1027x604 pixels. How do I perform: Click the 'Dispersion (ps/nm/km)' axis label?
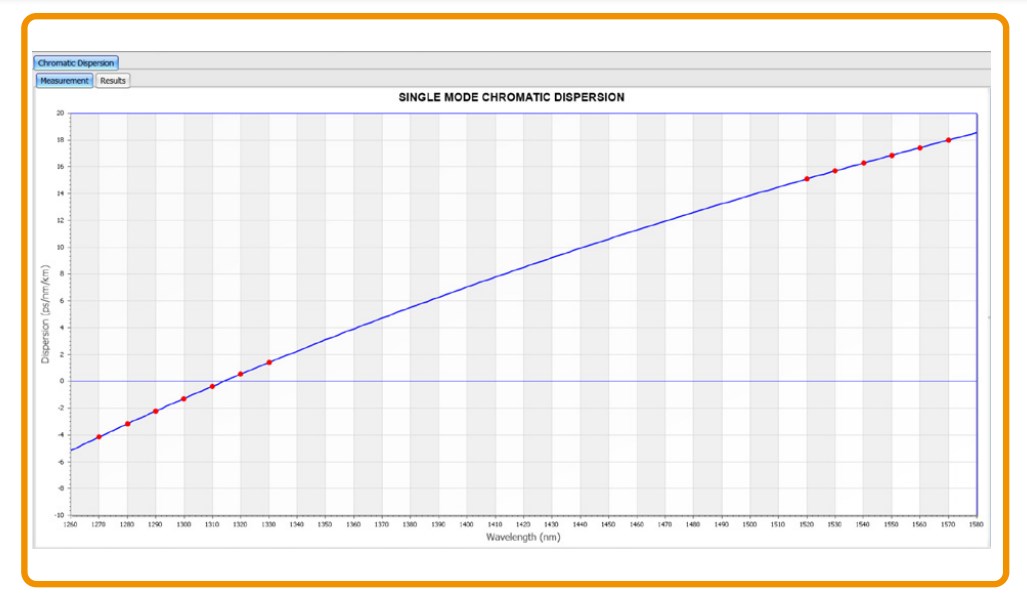click(x=45, y=314)
